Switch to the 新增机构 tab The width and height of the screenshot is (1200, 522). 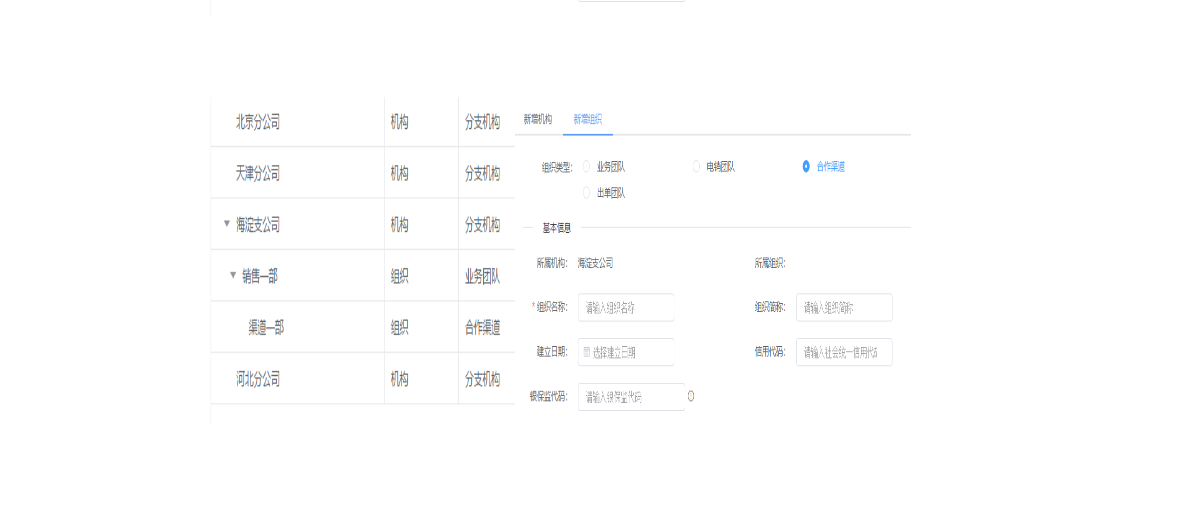pyautogui.click(x=537, y=119)
